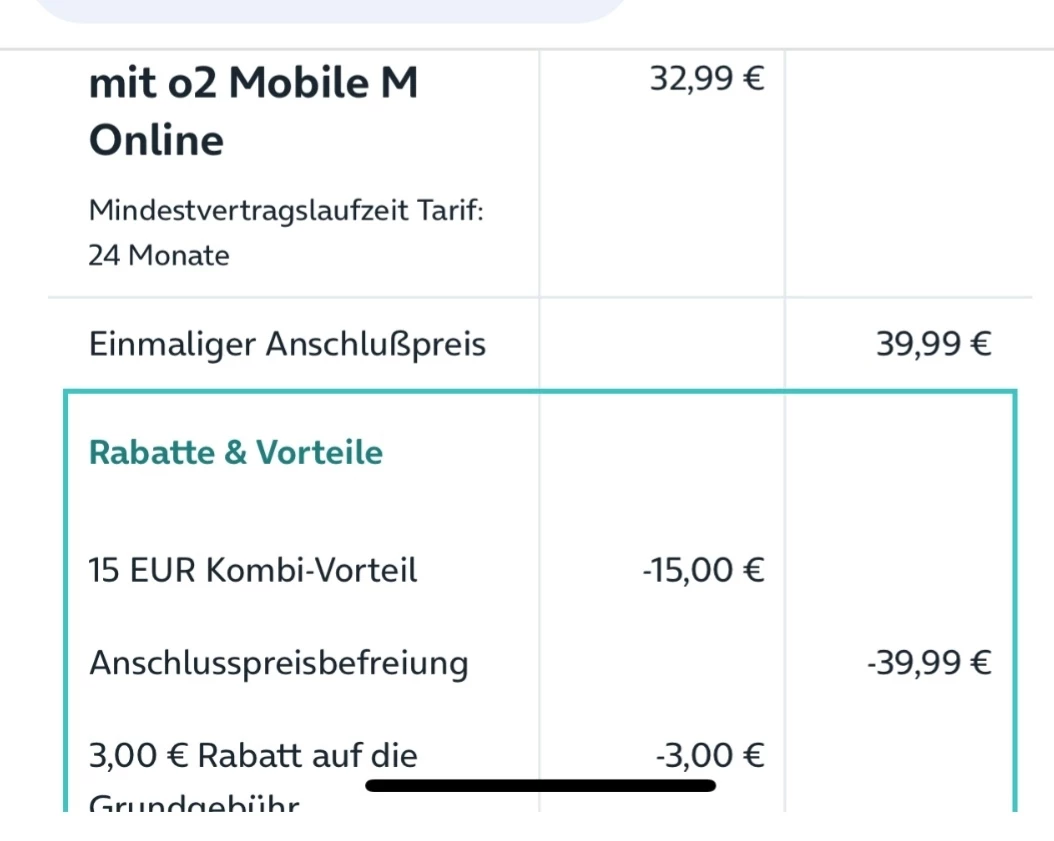Screen dimensions: 1054x841
Task: Tap the positive 39,99 € connection fee
Action: (933, 345)
